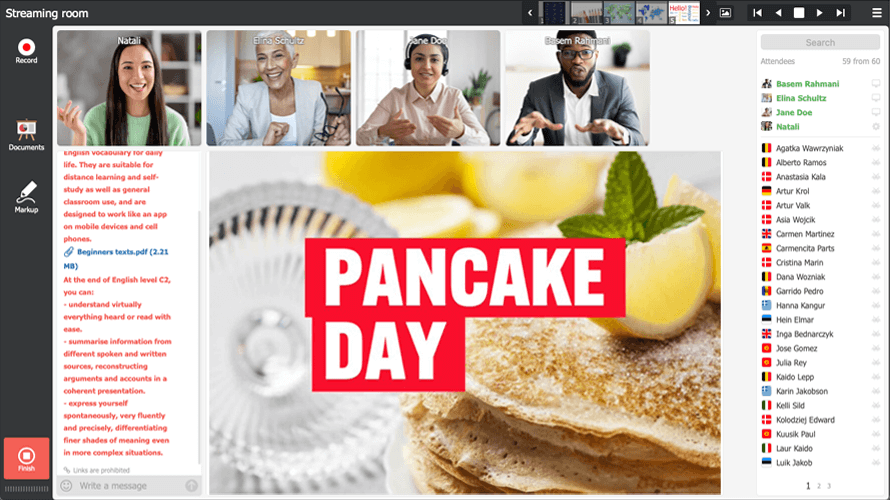Show more slide thumbnails with the right chevron
This screenshot has width=890, height=500.
tap(708, 12)
